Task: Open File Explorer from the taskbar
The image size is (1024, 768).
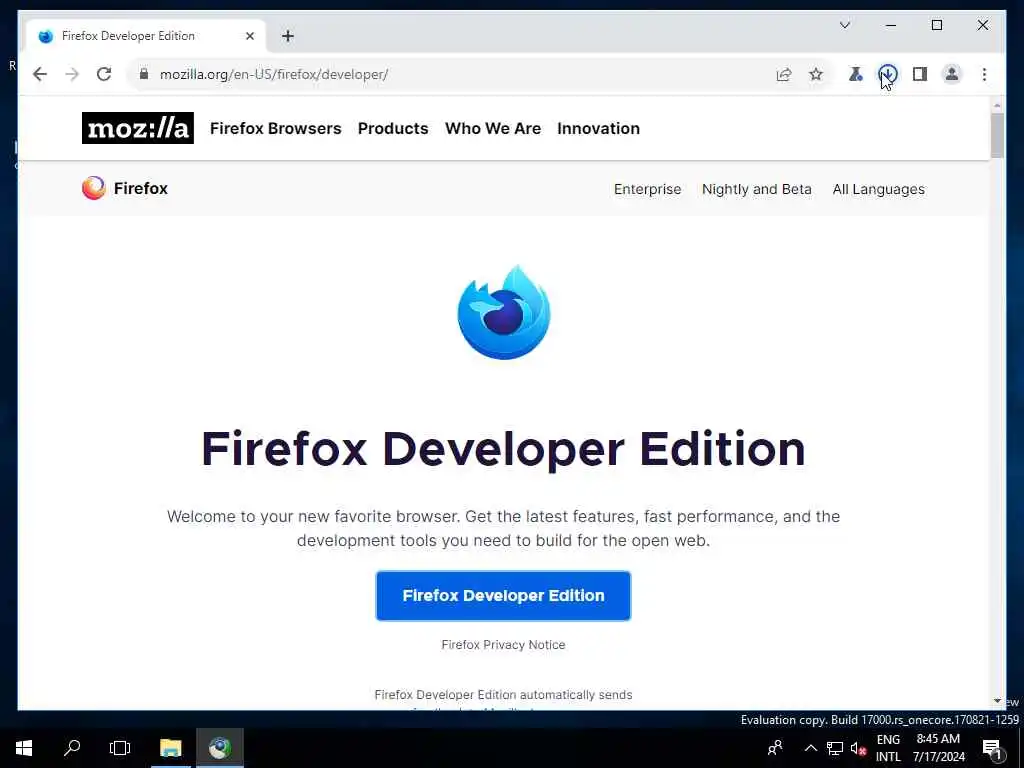Action: 170,748
